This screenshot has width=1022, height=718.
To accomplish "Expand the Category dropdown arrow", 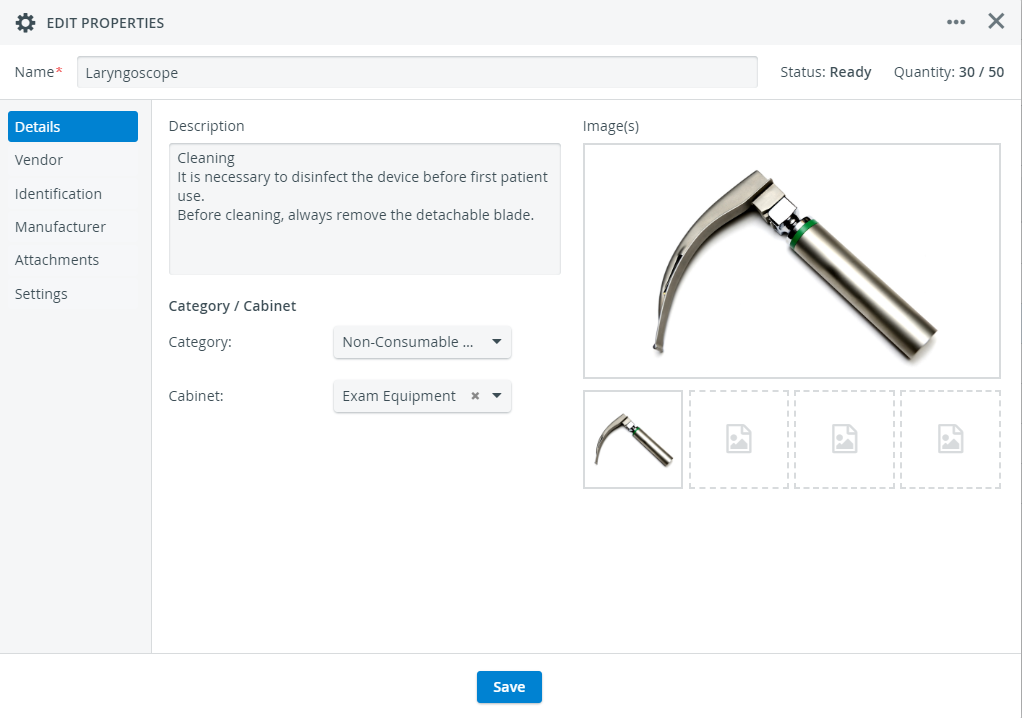I will [x=497, y=342].
